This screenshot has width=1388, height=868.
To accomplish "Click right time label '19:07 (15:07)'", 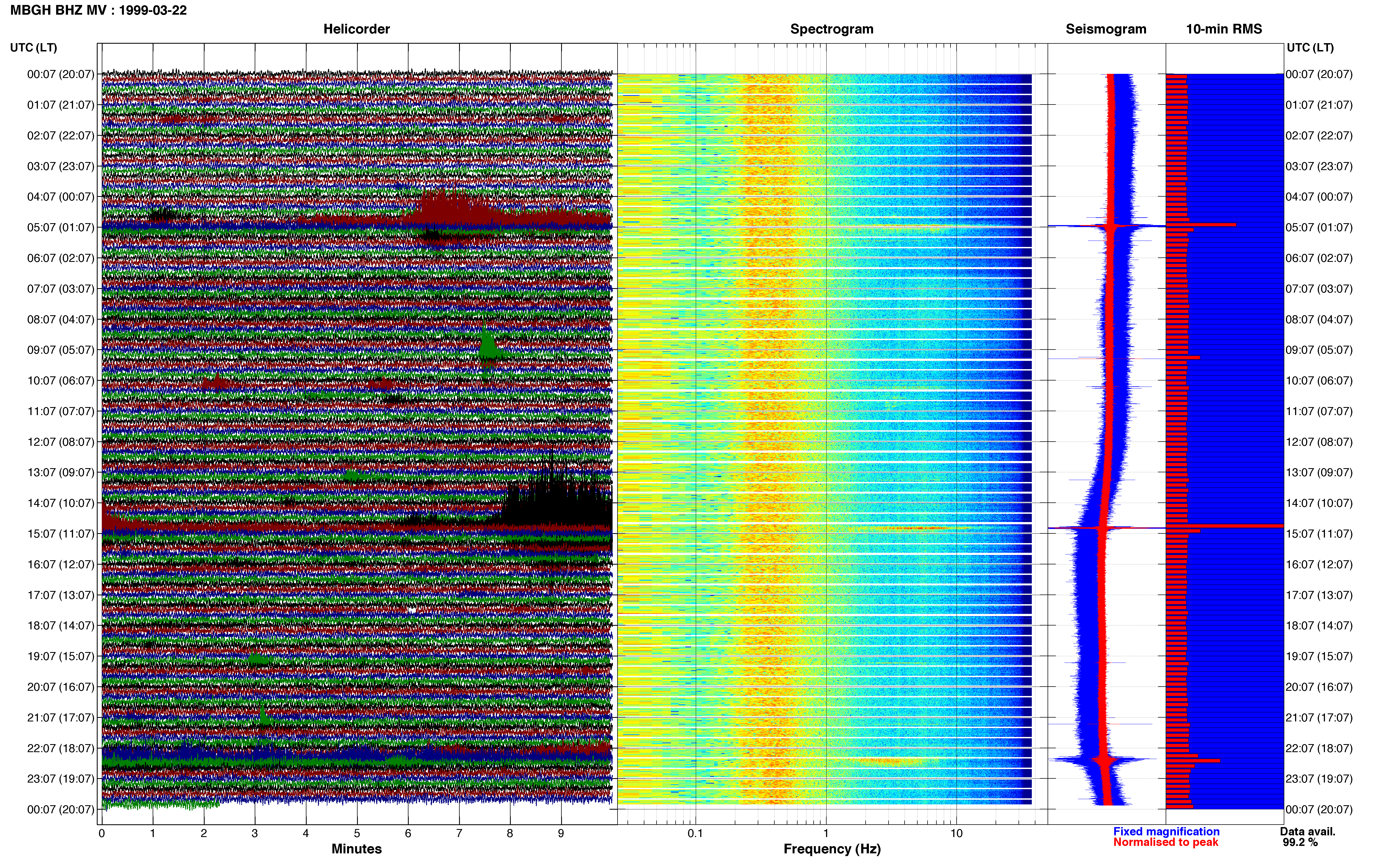I will point(1319,656).
